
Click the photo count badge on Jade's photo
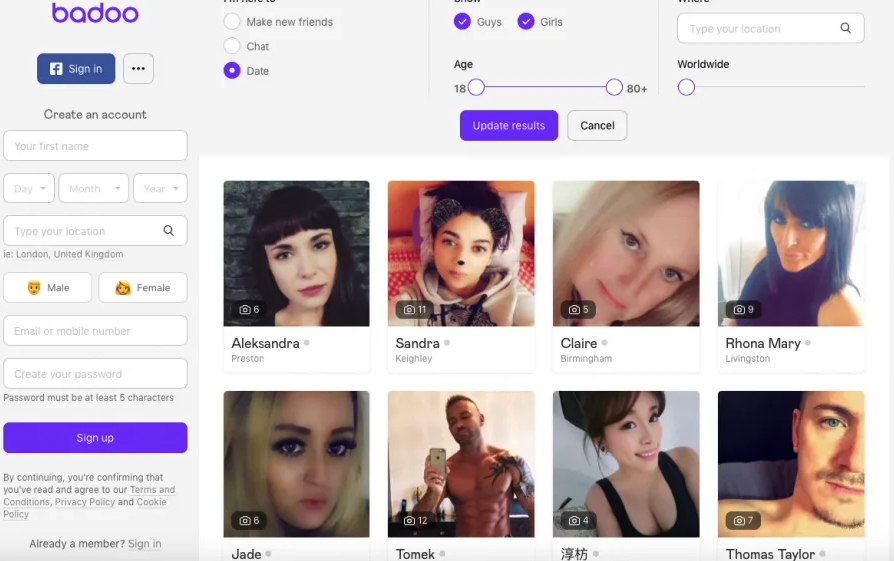click(249, 520)
